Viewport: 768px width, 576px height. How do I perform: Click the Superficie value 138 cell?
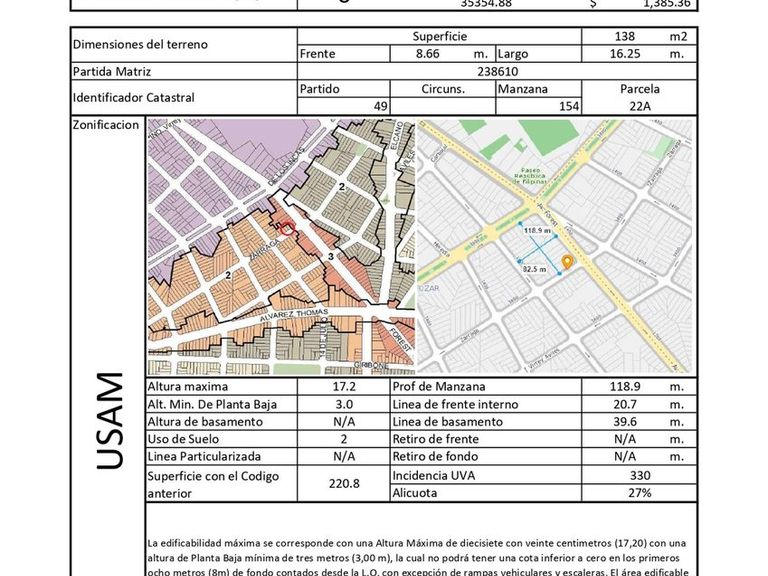(624, 36)
